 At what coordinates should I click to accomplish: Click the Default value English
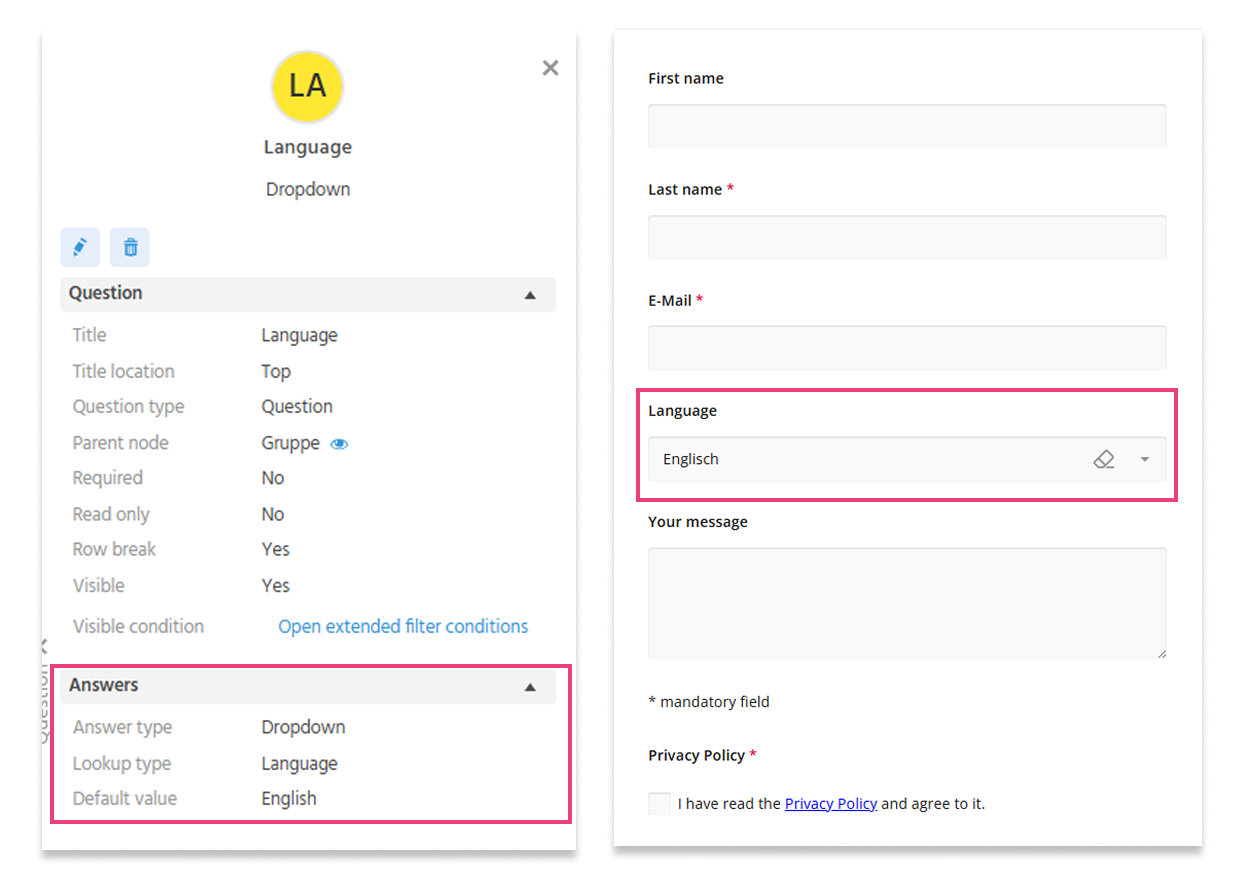[x=289, y=799]
